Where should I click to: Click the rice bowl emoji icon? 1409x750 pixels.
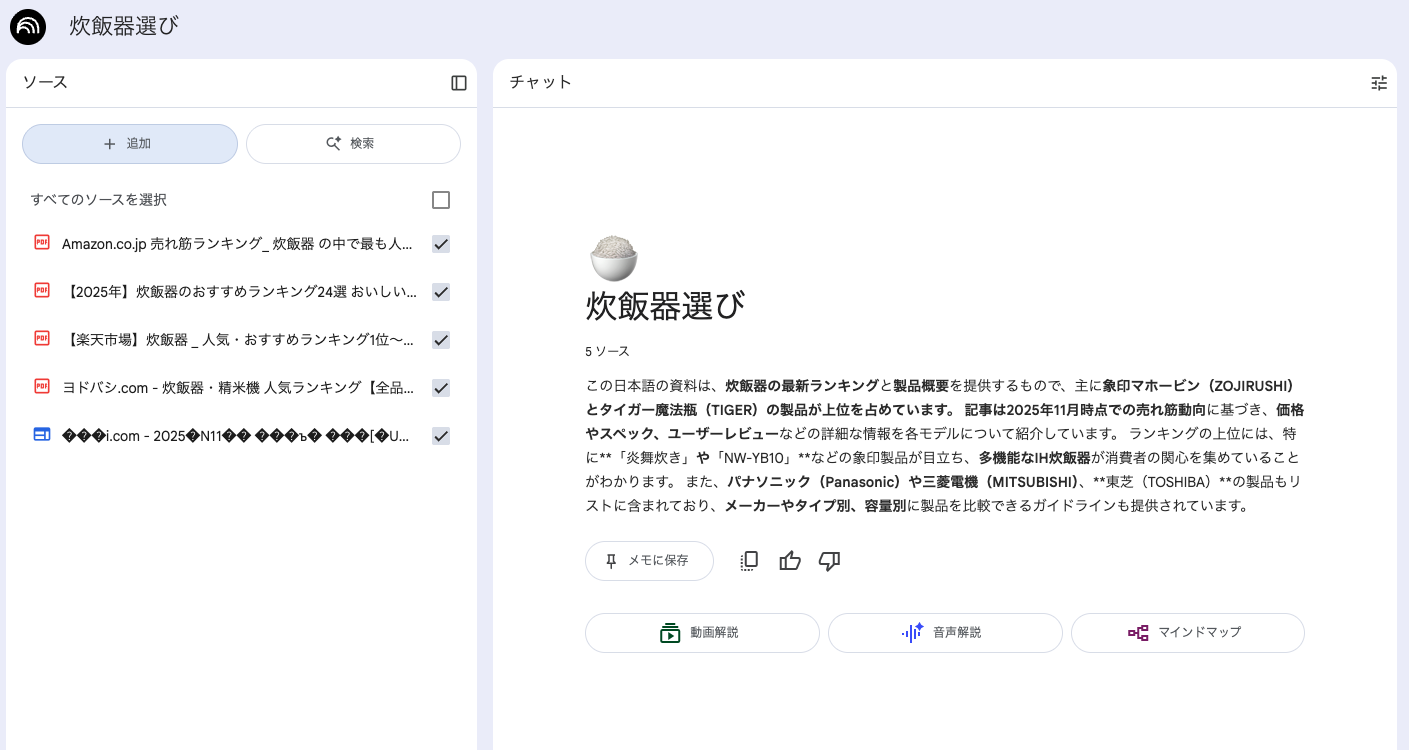coord(613,259)
